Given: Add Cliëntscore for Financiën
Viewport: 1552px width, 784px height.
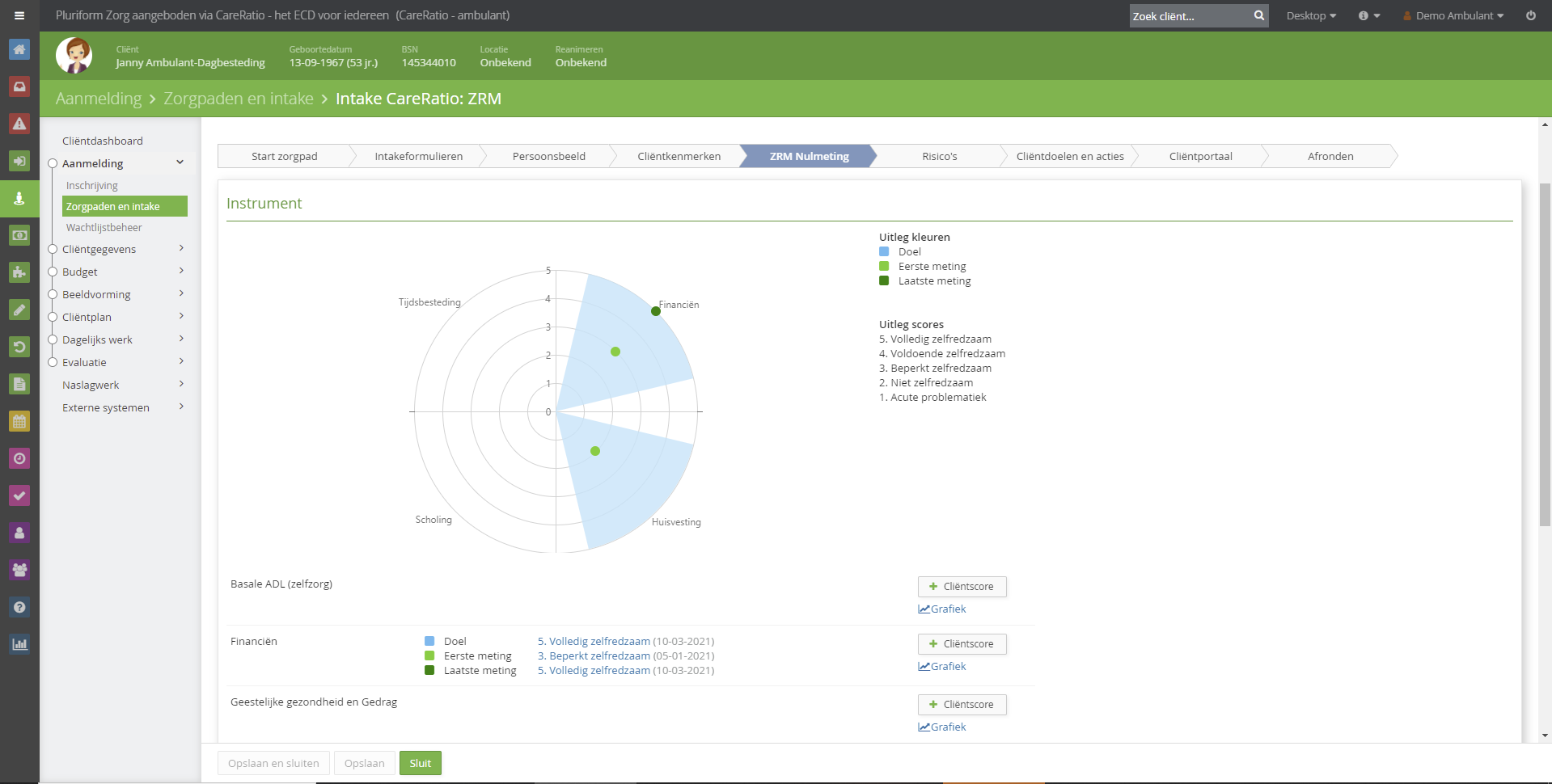Looking at the screenshot, I should pyautogui.click(x=962, y=643).
